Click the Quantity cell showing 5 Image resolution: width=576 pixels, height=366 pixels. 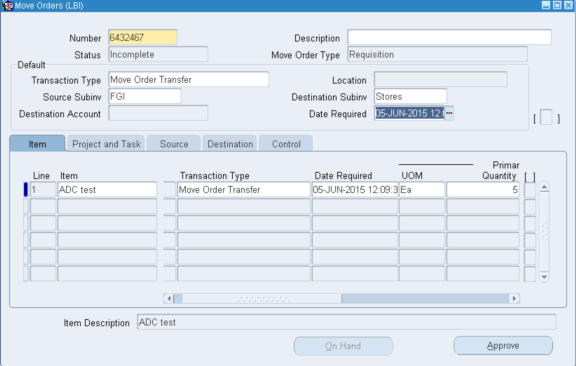482,190
